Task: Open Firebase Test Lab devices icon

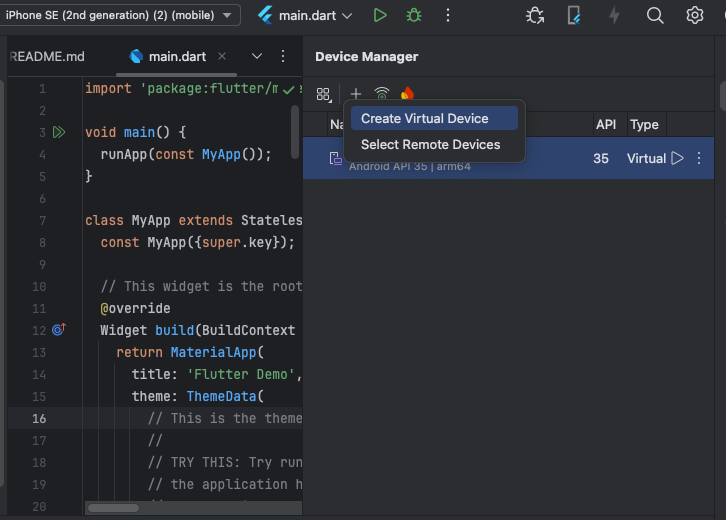Action: click(x=407, y=93)
